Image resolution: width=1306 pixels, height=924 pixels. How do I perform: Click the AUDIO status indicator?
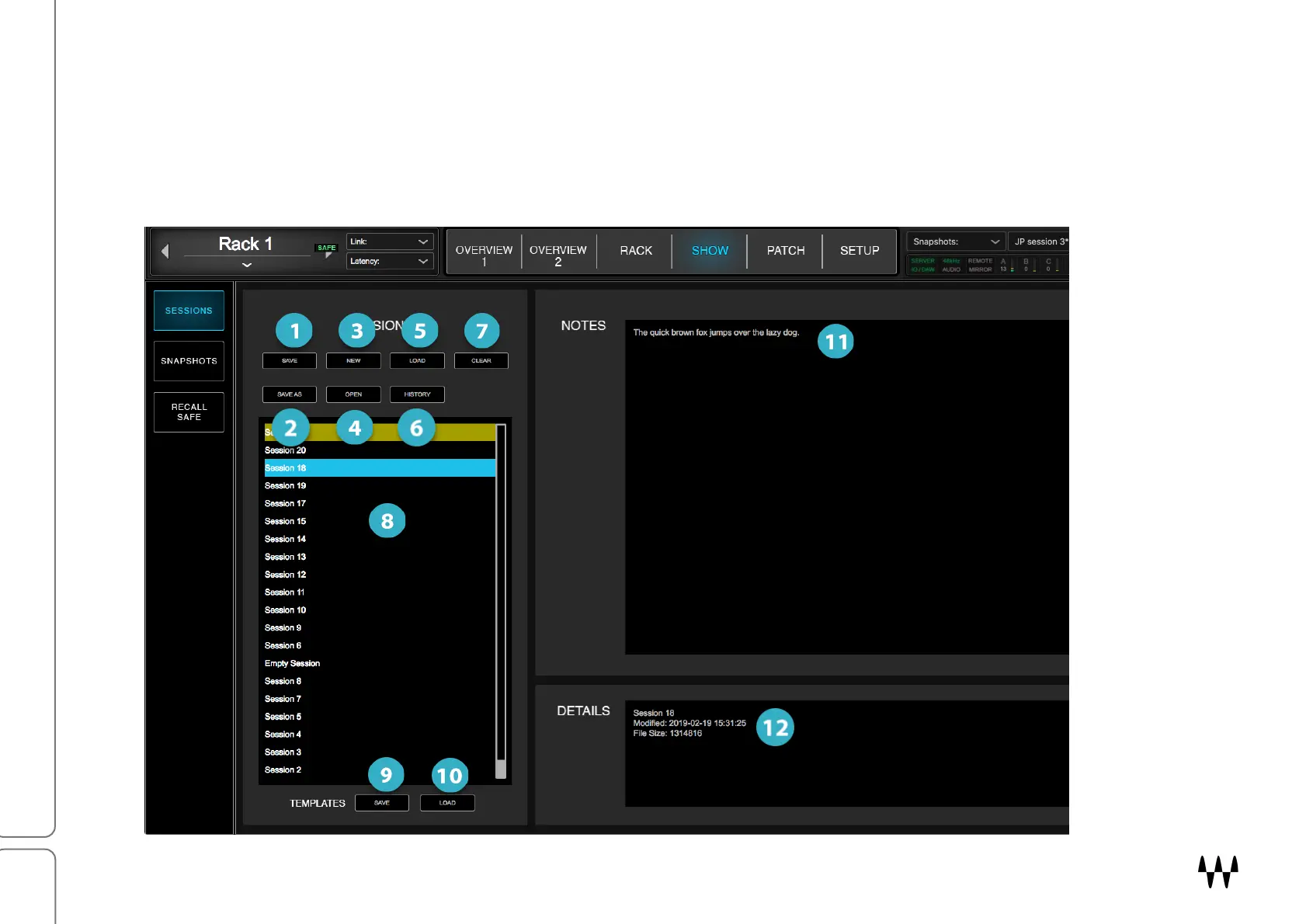[951, 269]
